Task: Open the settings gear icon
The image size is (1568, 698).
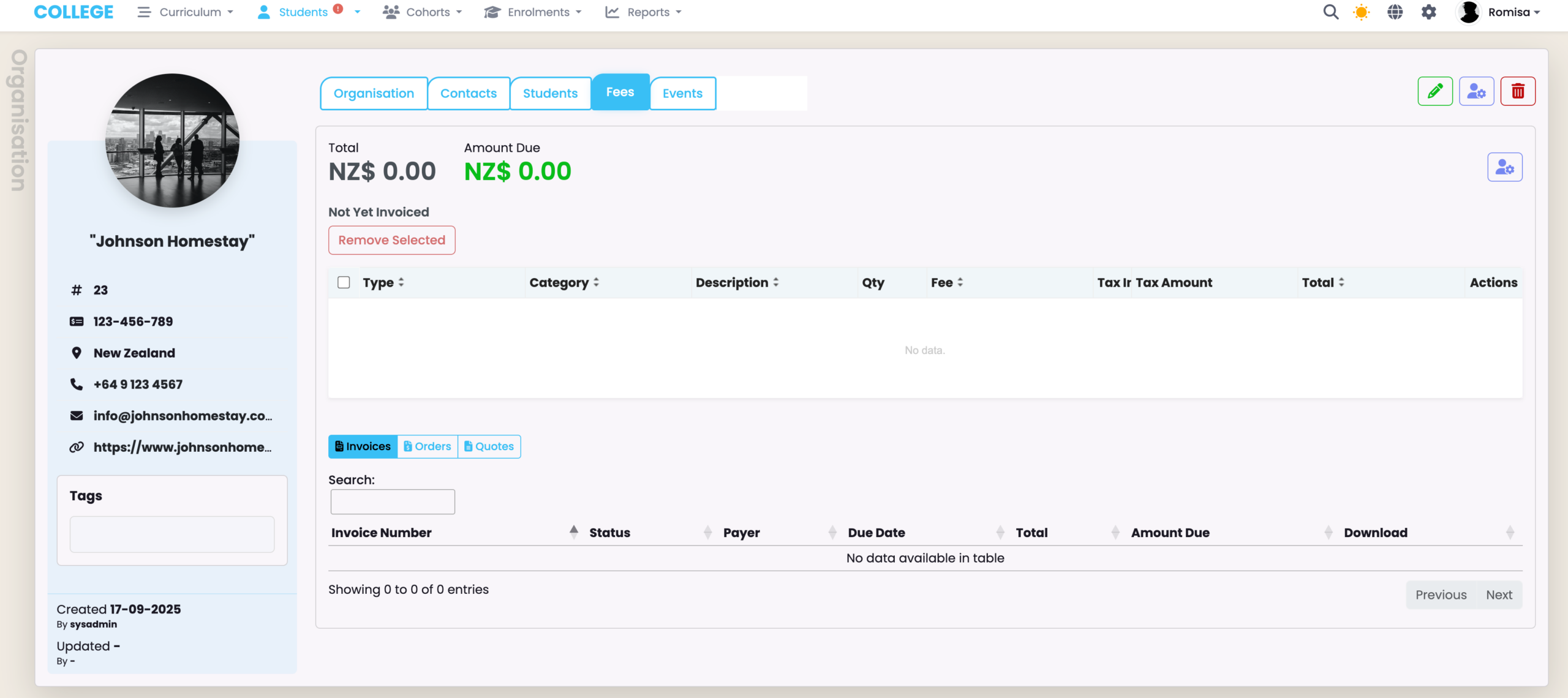Action: pos(1428,12)
